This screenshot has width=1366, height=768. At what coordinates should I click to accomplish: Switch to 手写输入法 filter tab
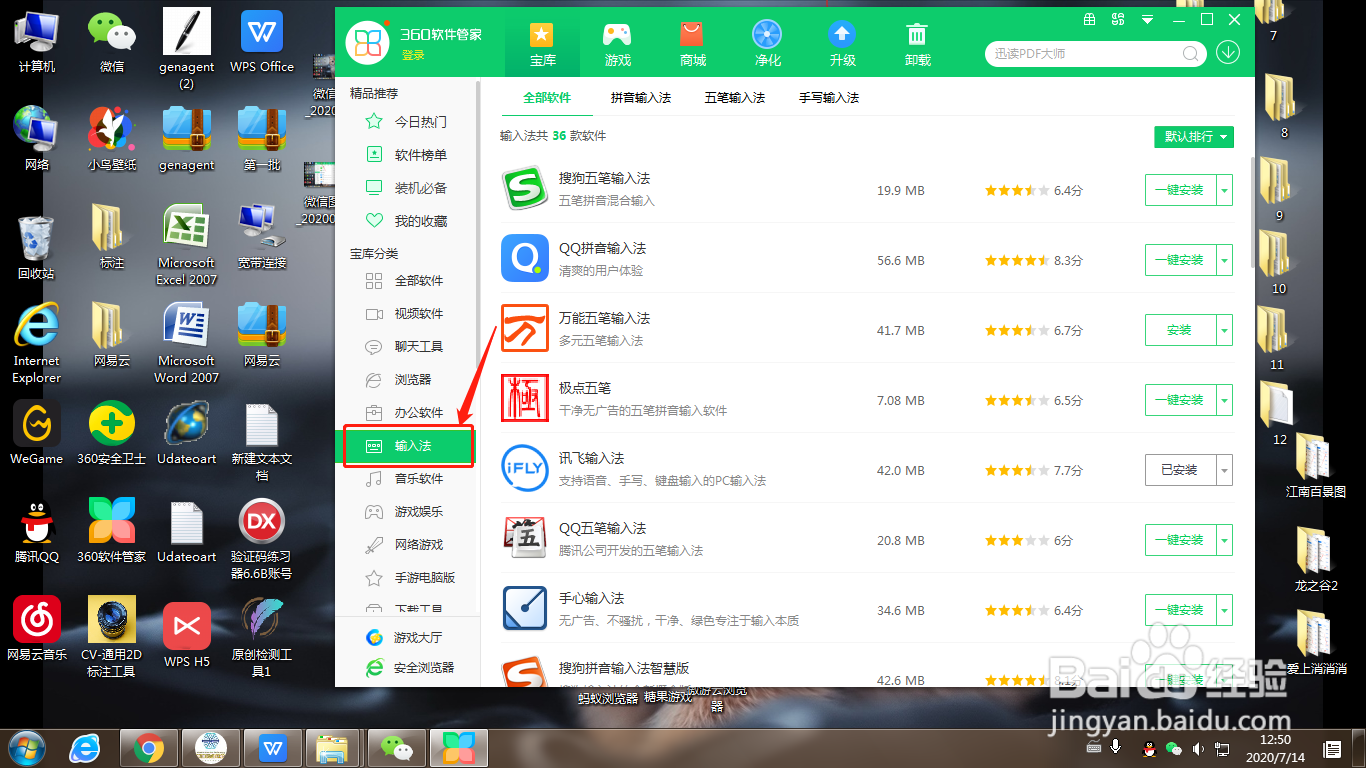pyautogui.click(x=829, y=98)
